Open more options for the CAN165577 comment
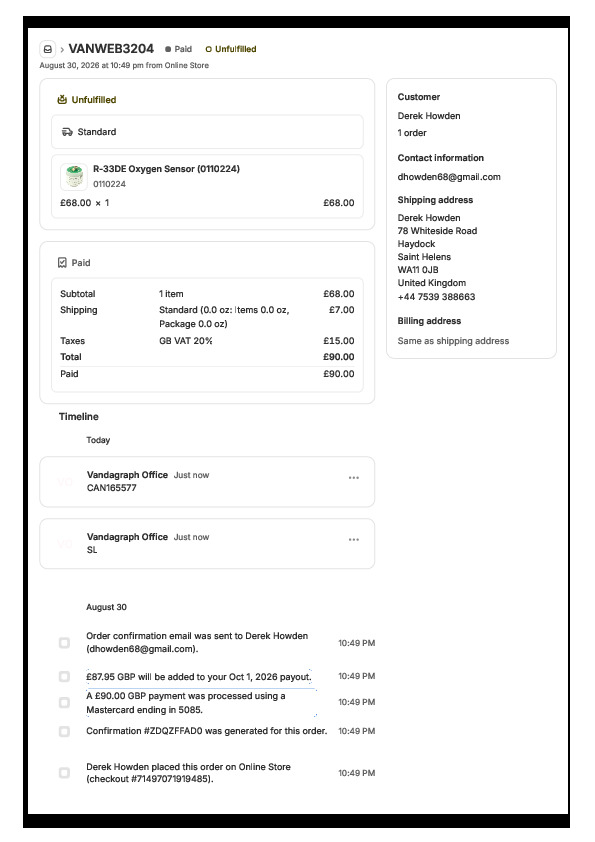 (x=353, y=477)
